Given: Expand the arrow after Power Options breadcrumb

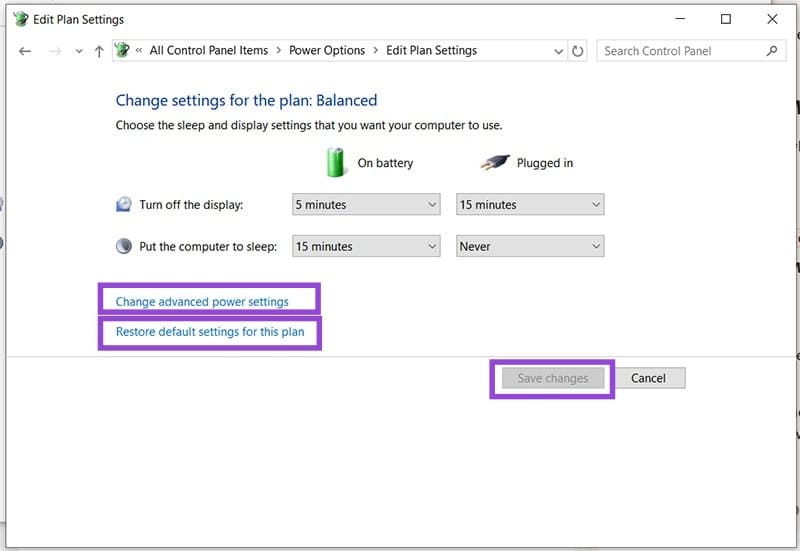Looking at the screenshot, I should tap(376, 51).
